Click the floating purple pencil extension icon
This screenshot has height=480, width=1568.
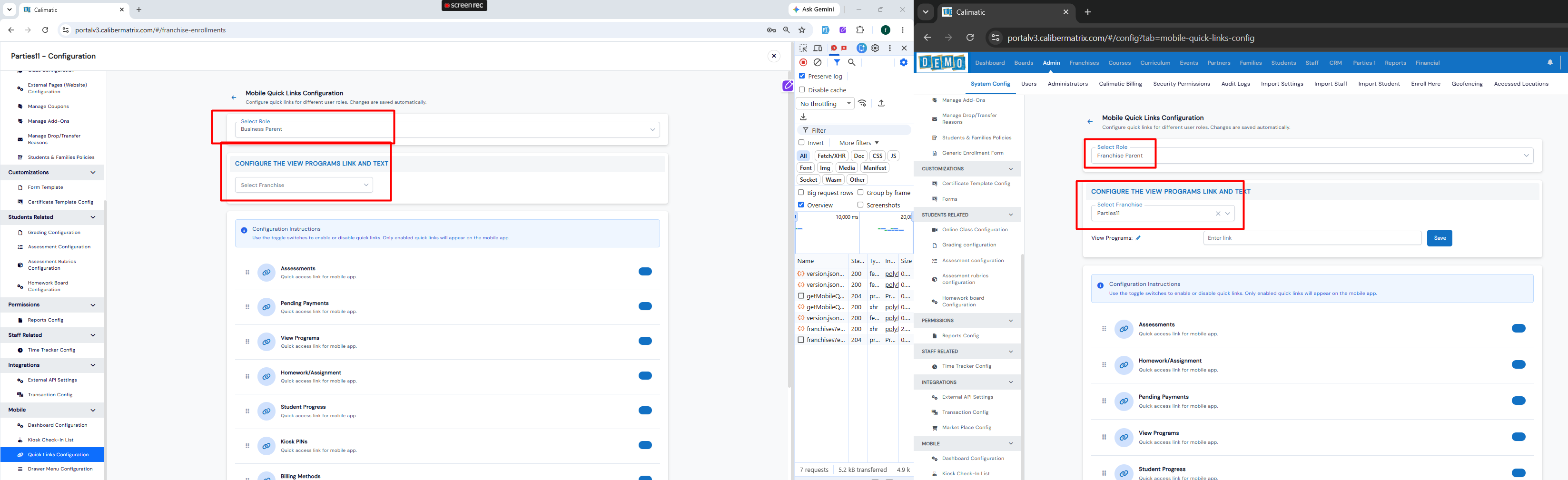[x=788, y=86]
